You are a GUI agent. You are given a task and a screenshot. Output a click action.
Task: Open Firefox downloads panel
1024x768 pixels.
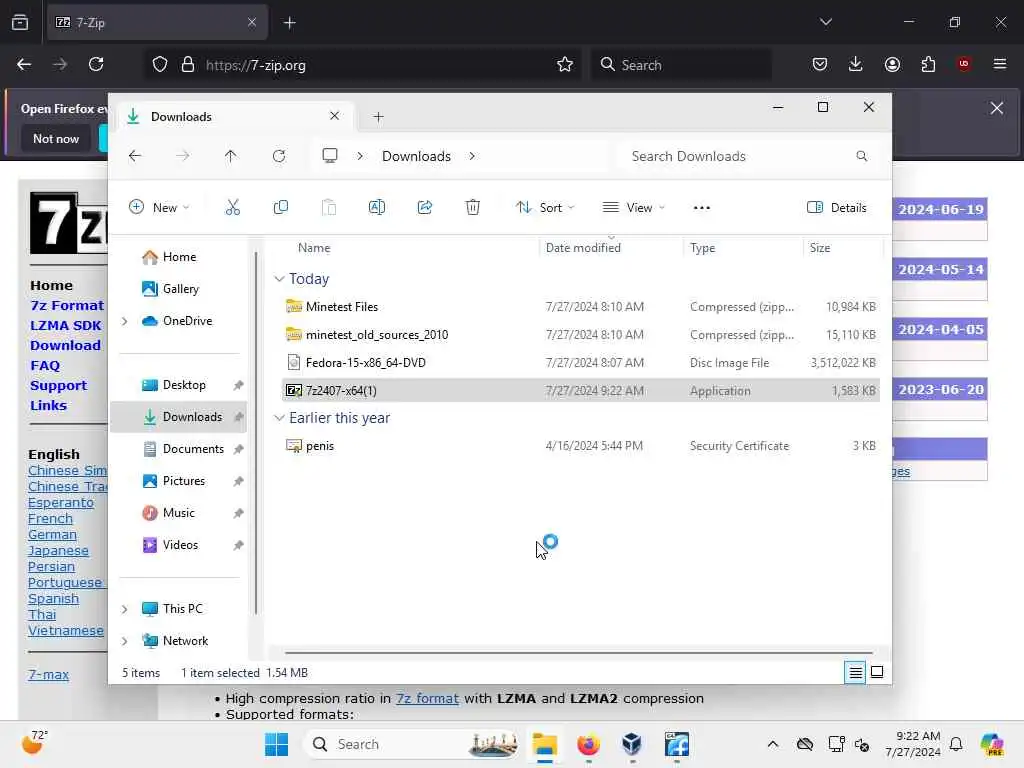856,64
